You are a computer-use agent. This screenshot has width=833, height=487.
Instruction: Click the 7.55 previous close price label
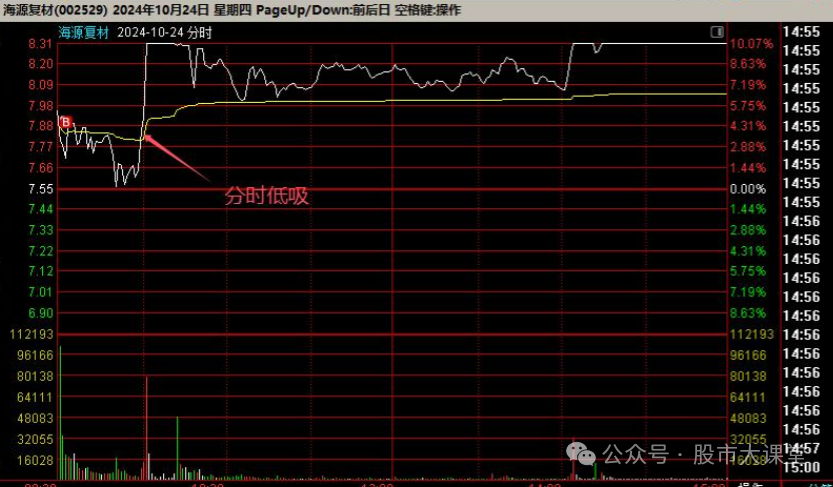(40, 189)
